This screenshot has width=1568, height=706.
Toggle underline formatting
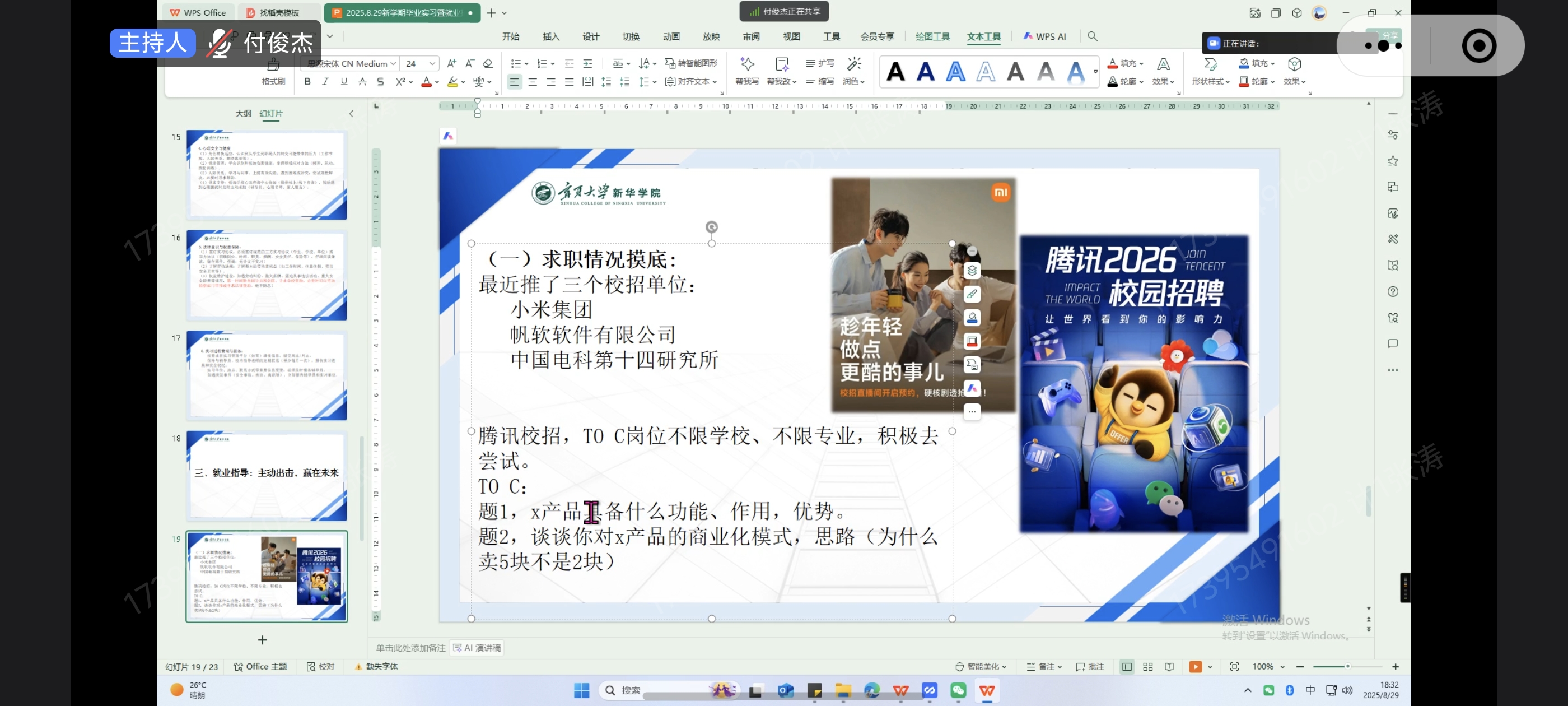344,82
